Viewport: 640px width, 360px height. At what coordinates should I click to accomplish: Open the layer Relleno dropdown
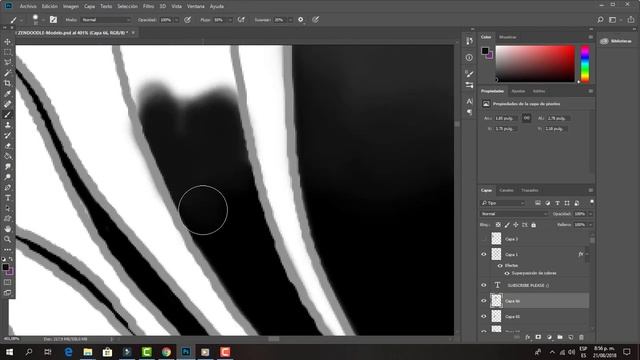(x=590, y=225)
